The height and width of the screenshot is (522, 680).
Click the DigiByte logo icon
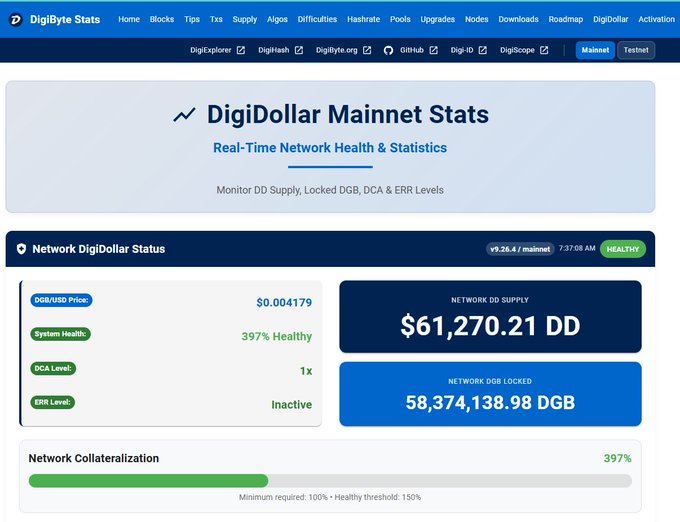[16, 20]
